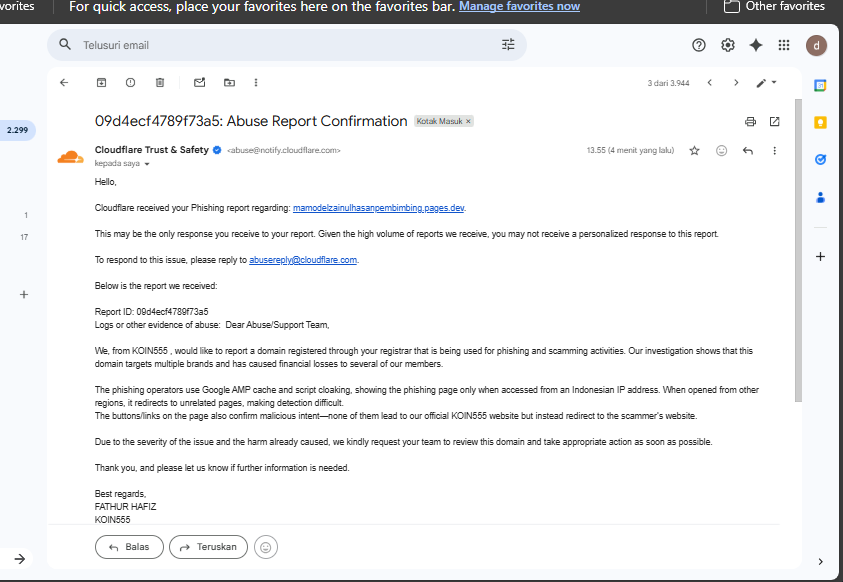
Task: Click the search magnifier icon
Action: point(65,45)
